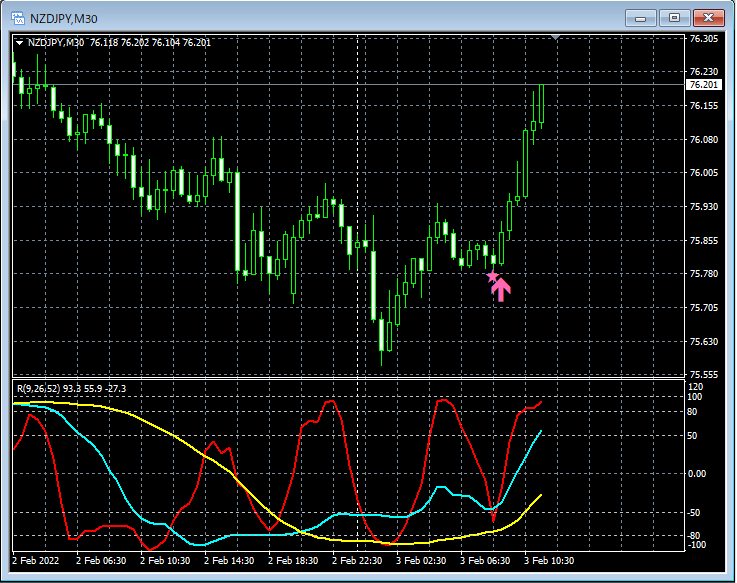Click the 76.201 current price label
The width and height of the screenshot is (737, 583).
click(x=703, y=85)
